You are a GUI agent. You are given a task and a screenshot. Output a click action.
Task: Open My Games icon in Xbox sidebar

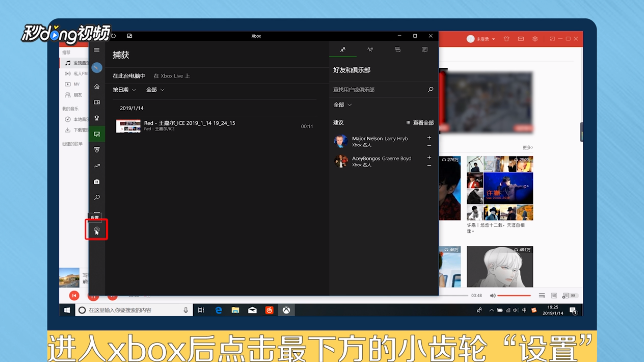click(97, 102)
